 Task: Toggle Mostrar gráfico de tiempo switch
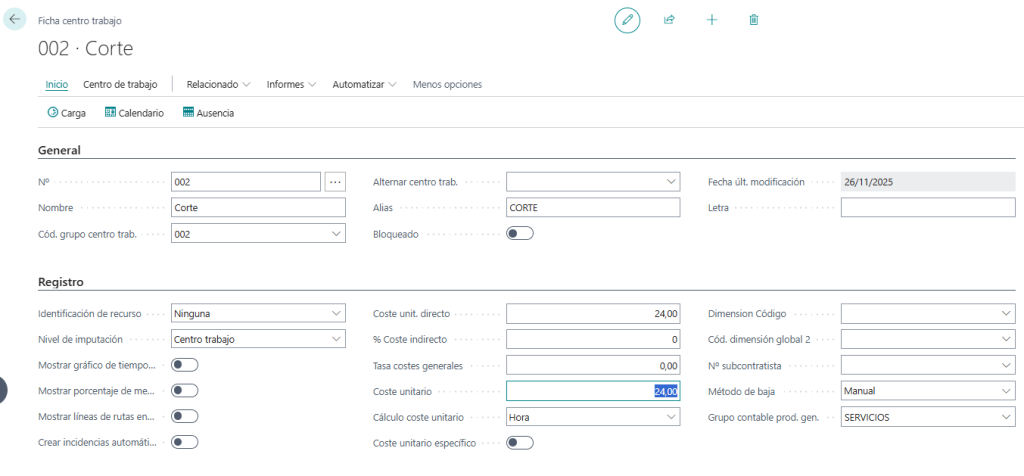pos(184,365)
